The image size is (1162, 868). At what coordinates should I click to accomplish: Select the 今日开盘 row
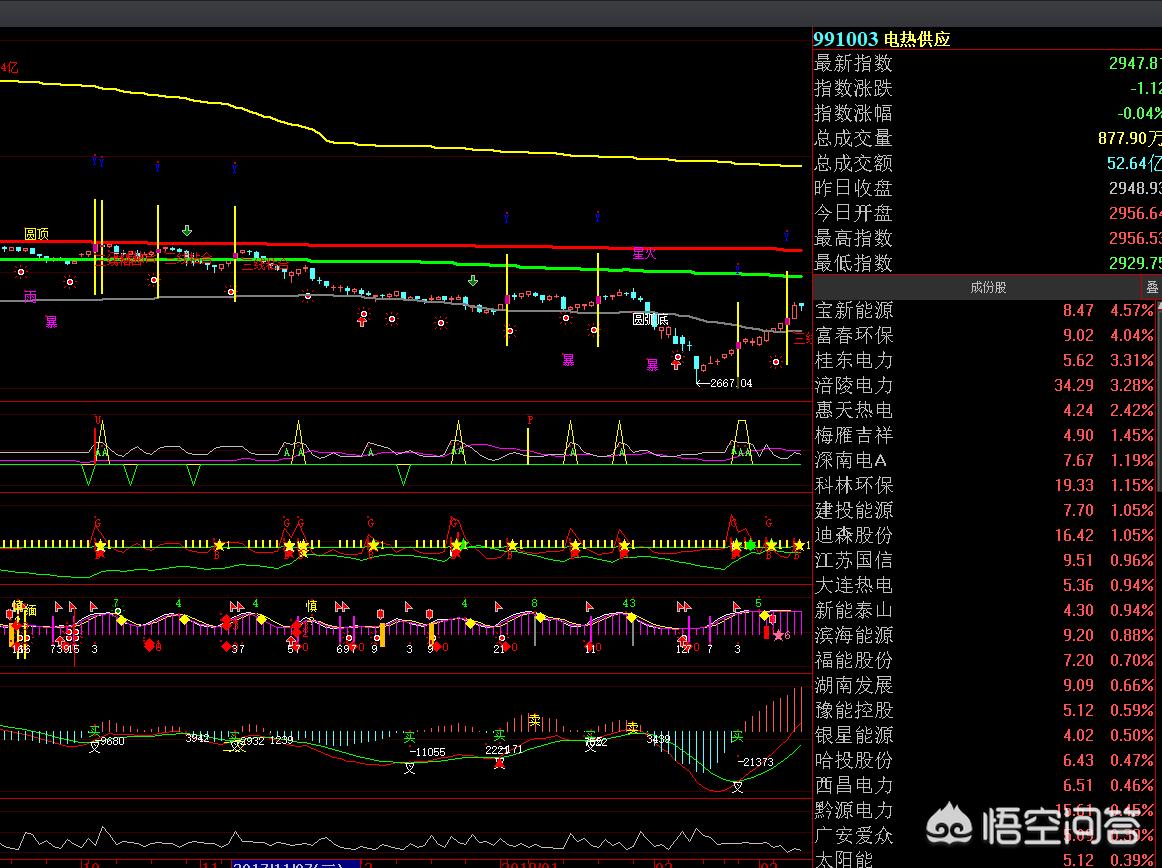987,213
